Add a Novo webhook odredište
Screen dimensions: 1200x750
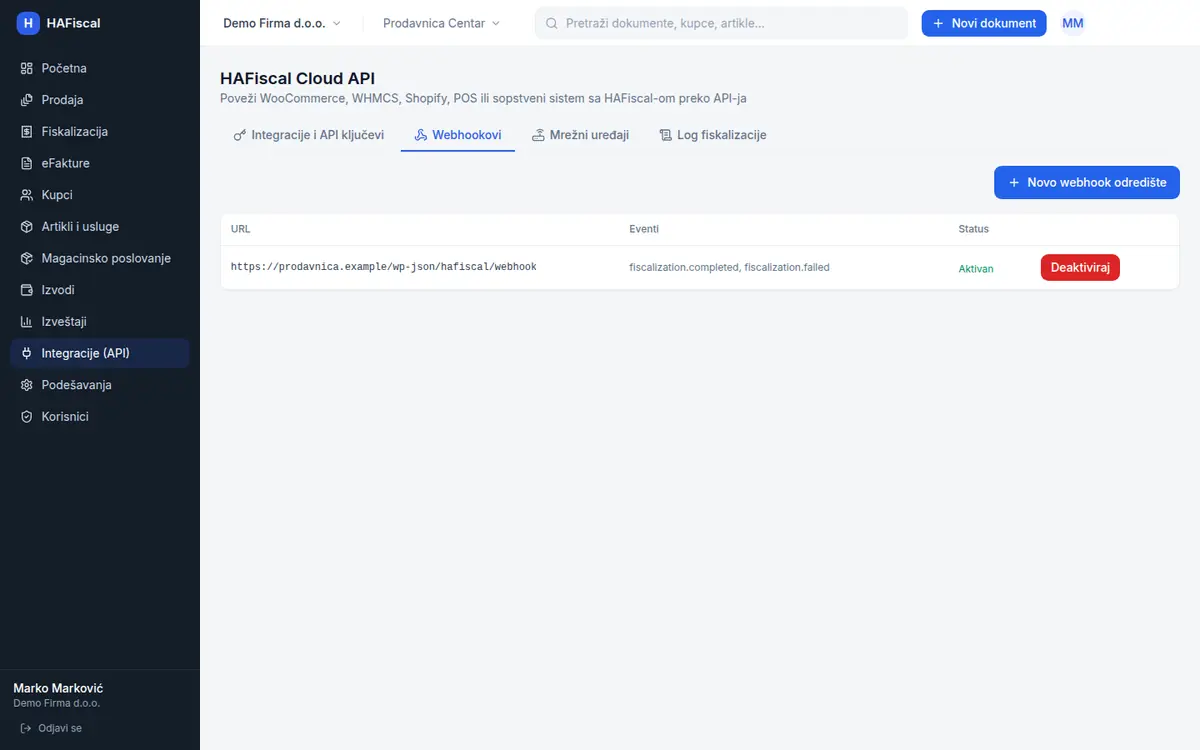1087,183
